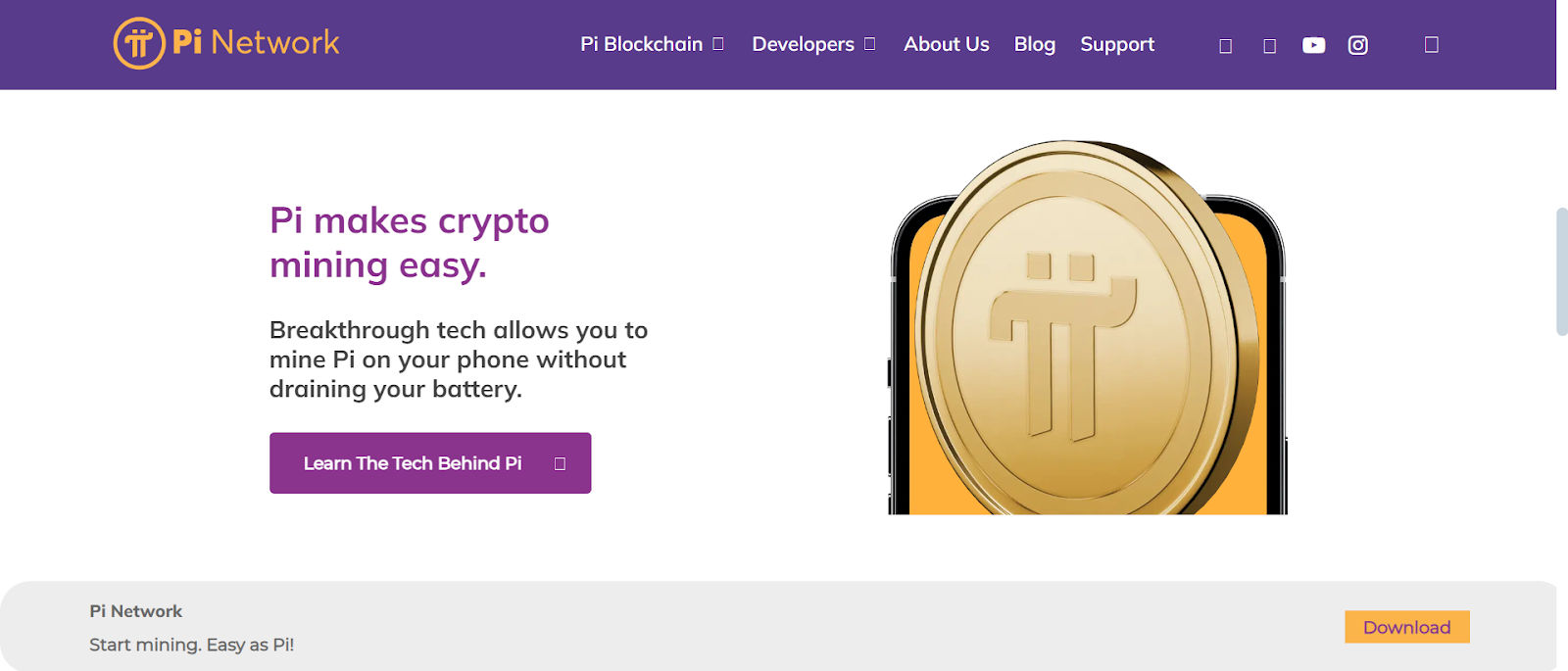1568x671 pixels.
Task: Click the heading Pi makes crypto mining easy
Action: pyautogui.click(x=410, y=242)
